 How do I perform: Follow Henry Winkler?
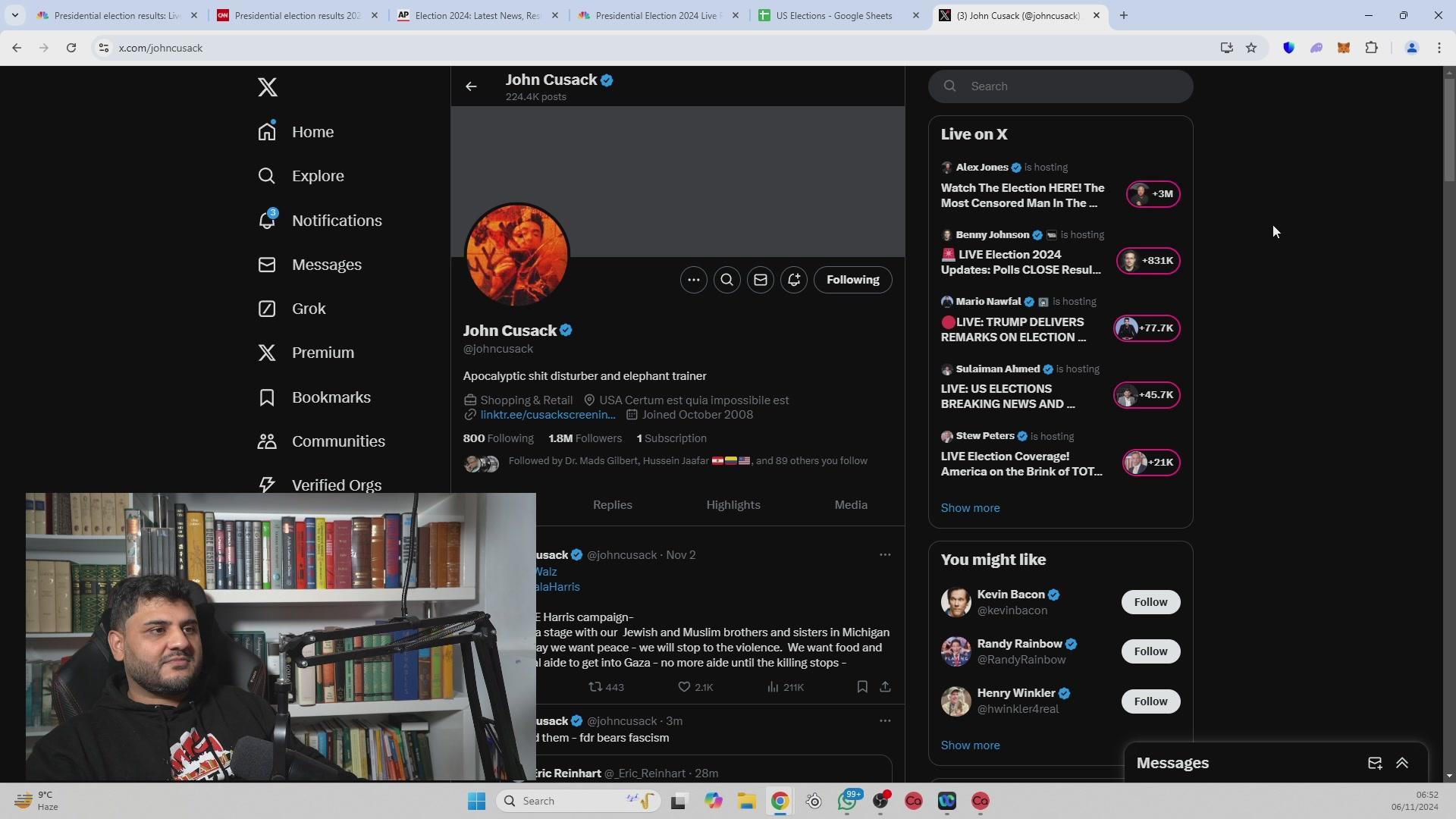pos(1150,701)
